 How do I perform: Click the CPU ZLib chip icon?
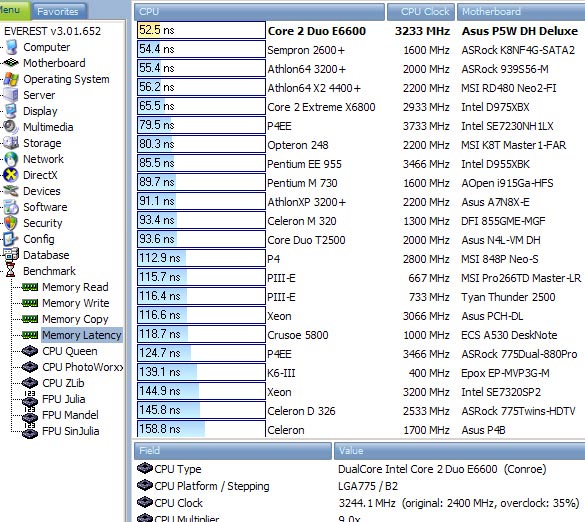(x=30, y=383)
